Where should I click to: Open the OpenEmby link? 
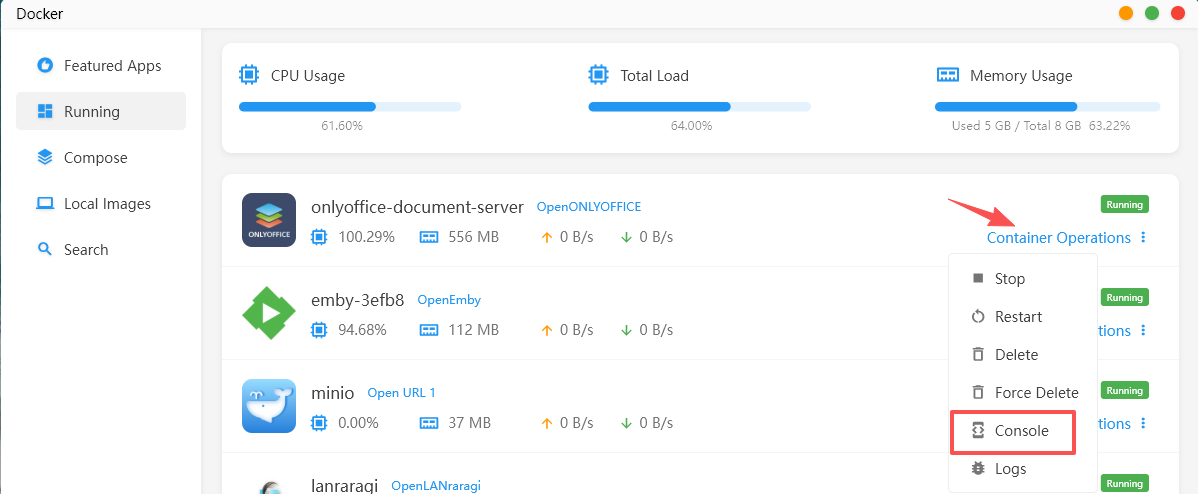[449, 300]
